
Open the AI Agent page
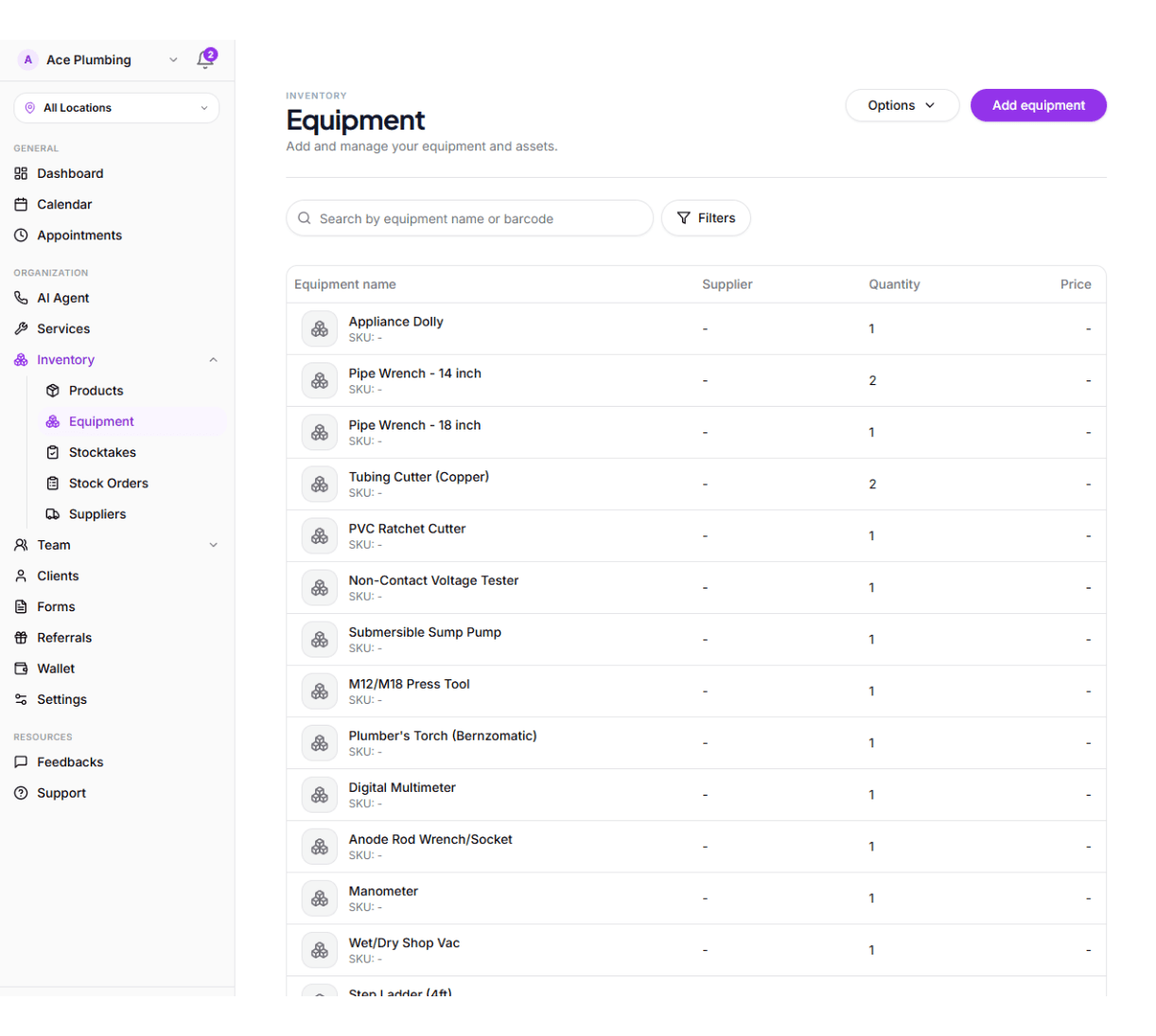[62, 298]
